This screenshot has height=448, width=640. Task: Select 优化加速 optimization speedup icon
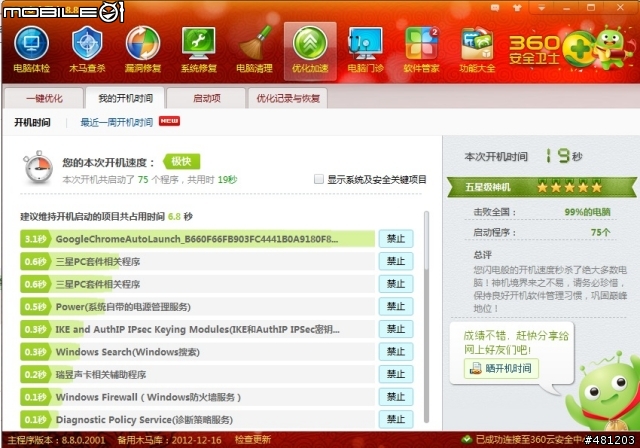click(310, 51)
